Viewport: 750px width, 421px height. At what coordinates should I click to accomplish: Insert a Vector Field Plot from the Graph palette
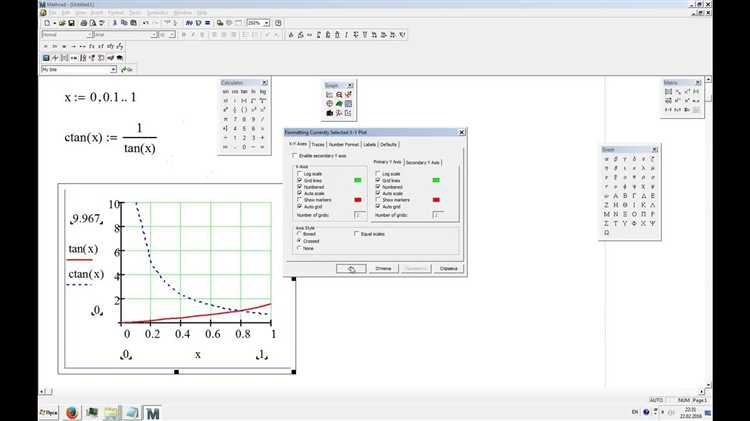[x=348, y=113]
